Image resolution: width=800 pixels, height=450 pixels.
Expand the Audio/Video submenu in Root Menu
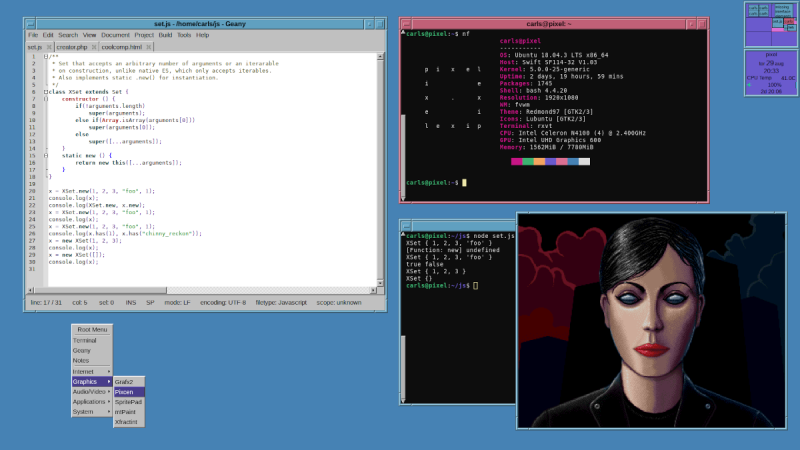(x=92, y=392)
